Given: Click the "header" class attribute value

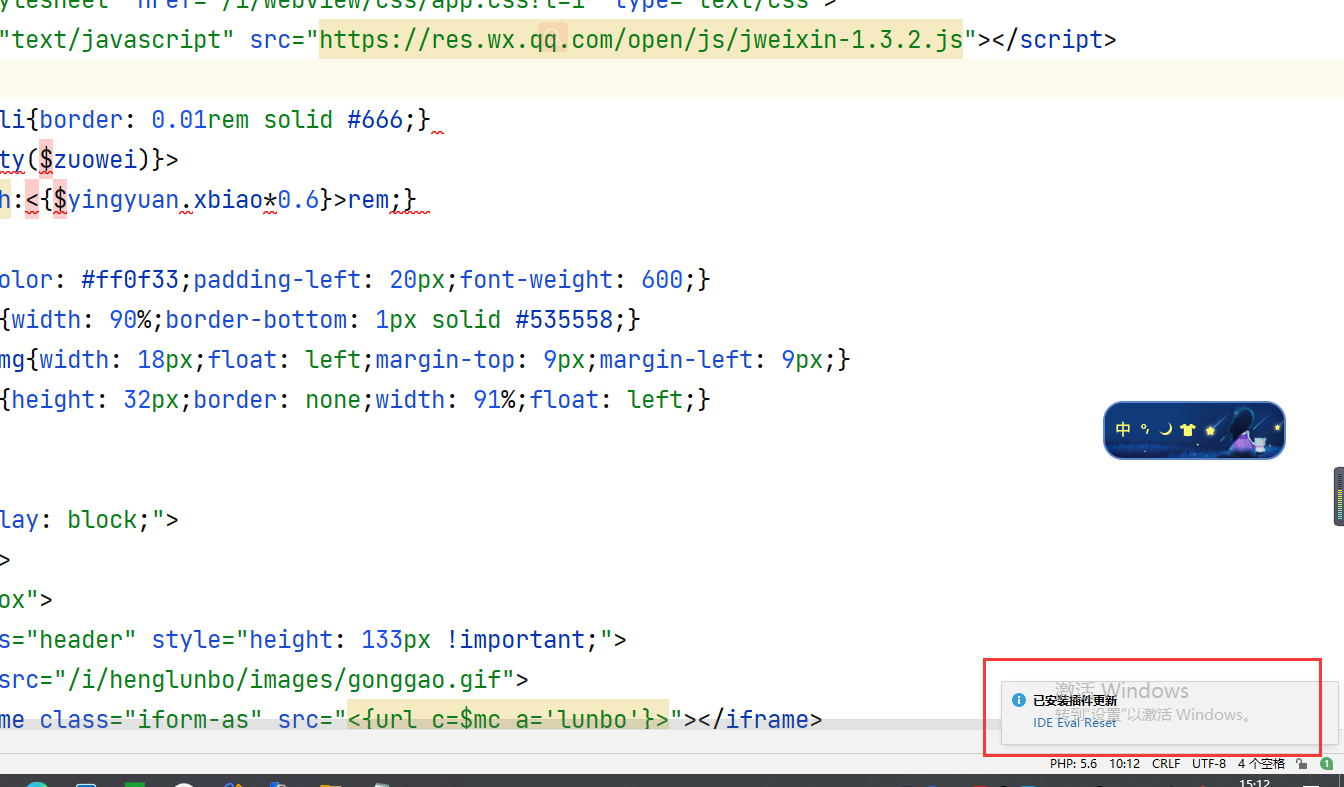Looking at the screenshot, I should (x=81, y=640).
